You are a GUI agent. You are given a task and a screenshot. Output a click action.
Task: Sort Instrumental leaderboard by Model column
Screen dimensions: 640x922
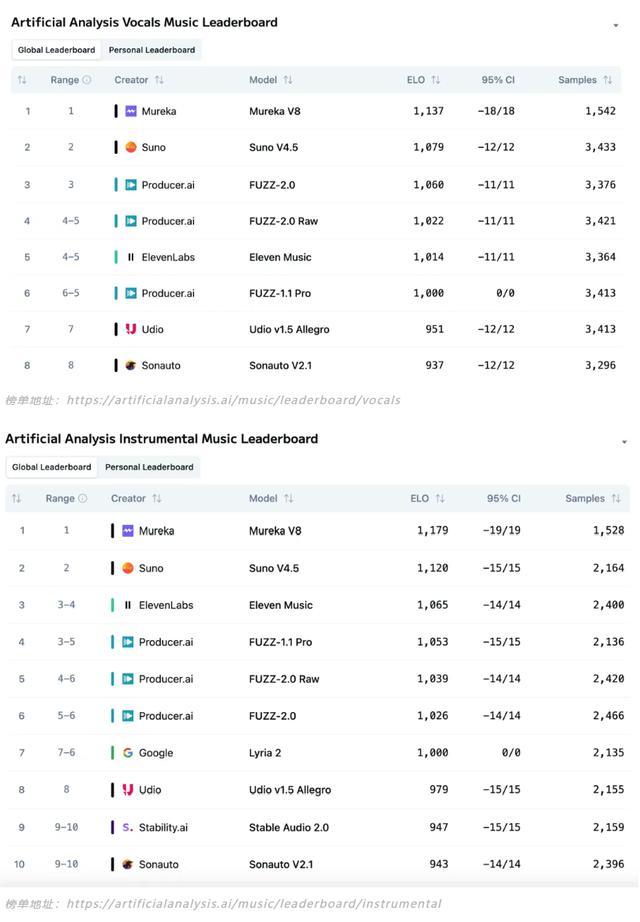pos(288,498)
